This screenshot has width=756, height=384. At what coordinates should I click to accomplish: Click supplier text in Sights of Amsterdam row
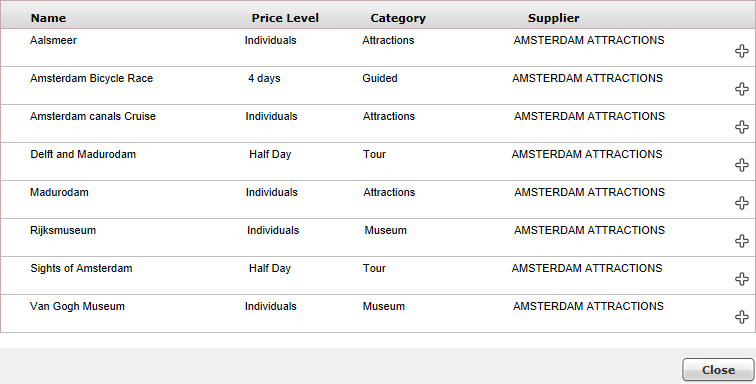(587, 268)
